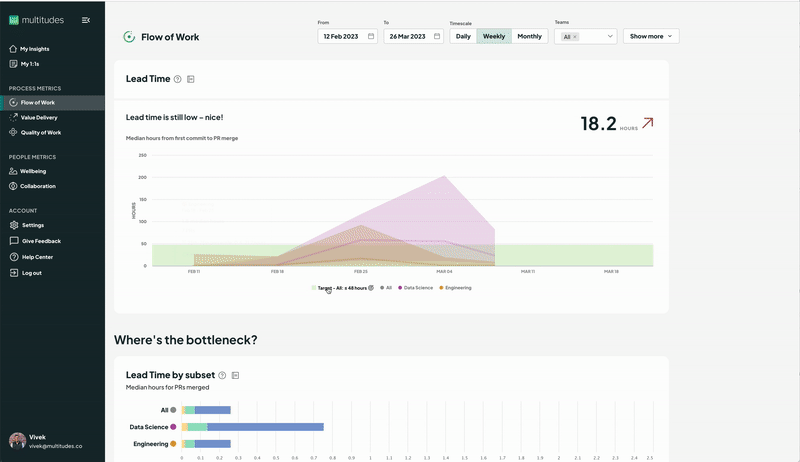Click the trend arrow next to 18.2 hours
The width and height of the screenshot is (800, 462).
click(x=648, y=123)
